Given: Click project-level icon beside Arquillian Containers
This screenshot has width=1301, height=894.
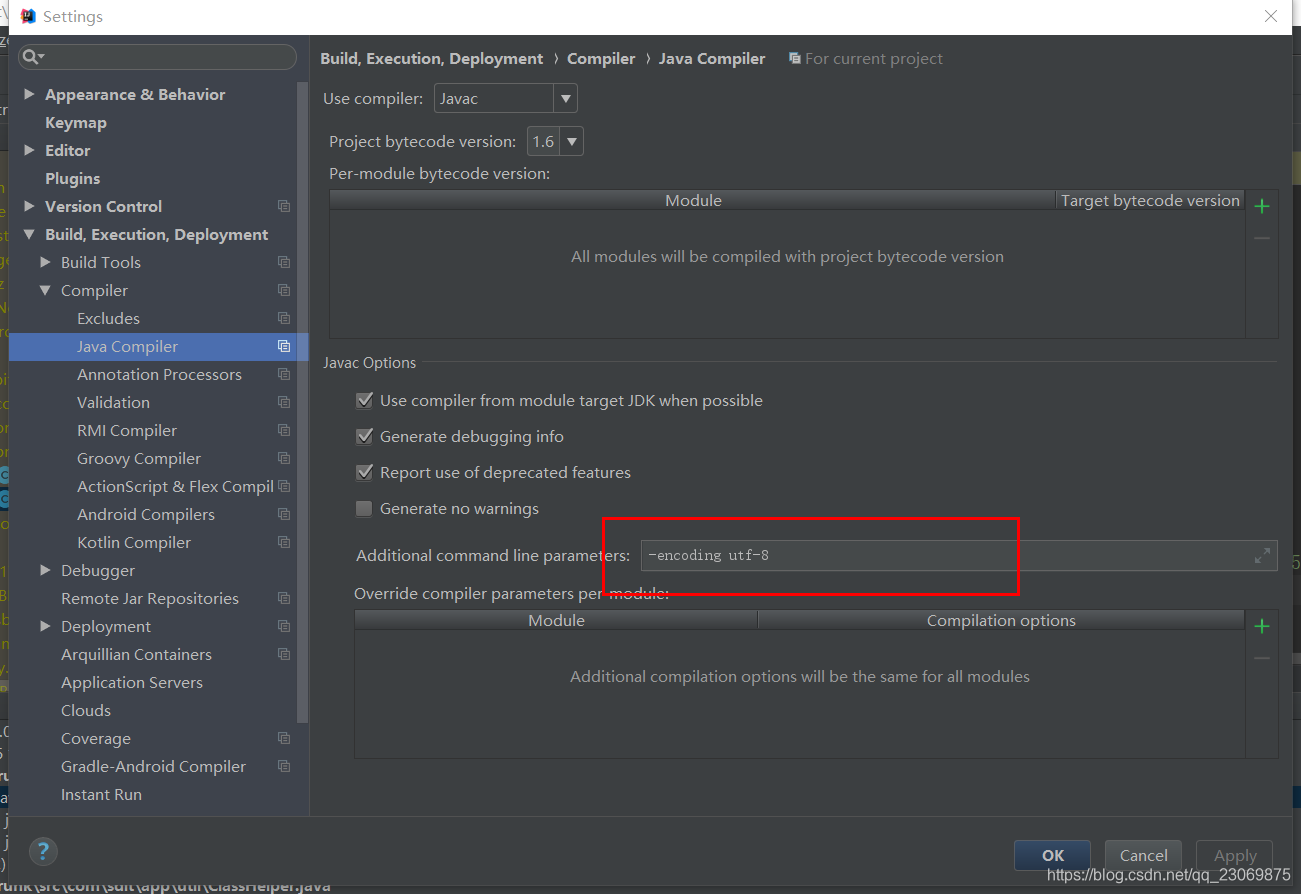Looking at the screenshot, I should [284, 654].
